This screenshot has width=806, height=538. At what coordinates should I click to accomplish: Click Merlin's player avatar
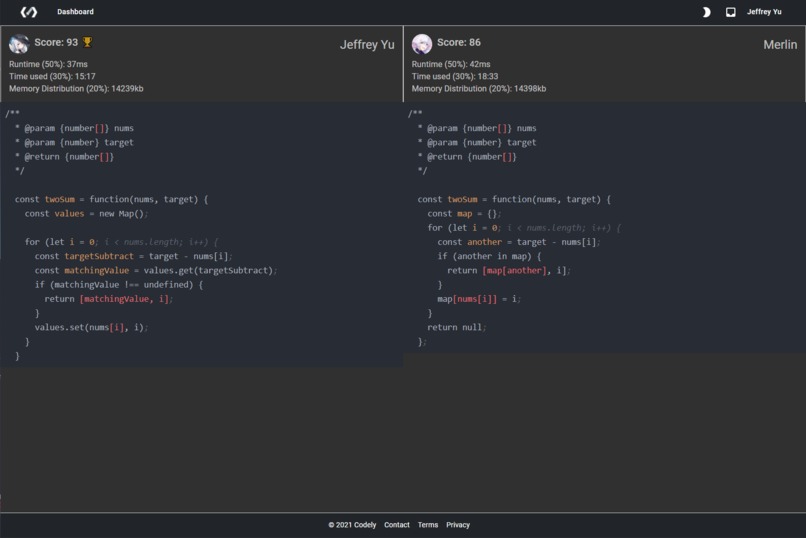pos(422,44)
